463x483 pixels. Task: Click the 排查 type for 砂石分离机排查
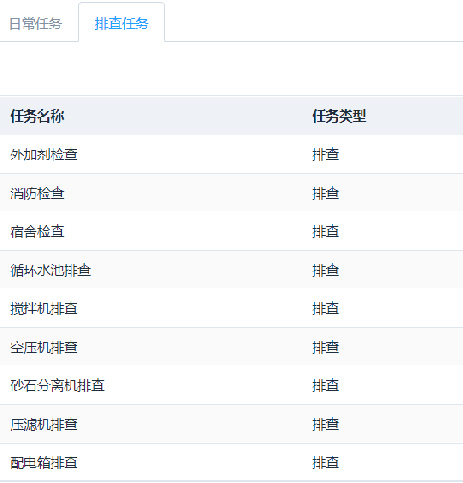pos(326,385)
